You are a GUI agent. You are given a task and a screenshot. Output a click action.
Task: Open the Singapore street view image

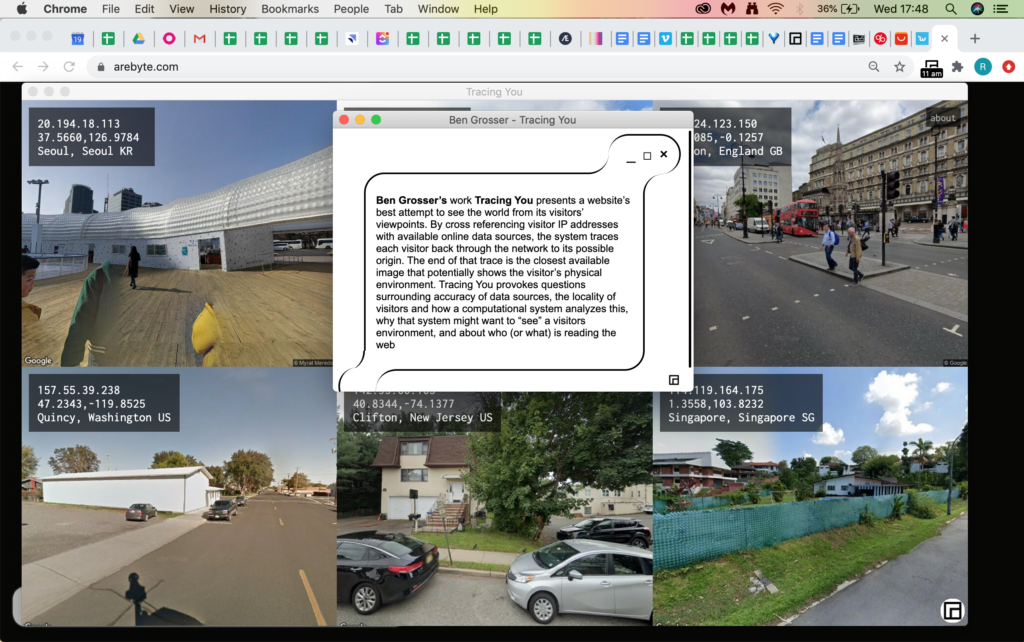pos(810,496)
